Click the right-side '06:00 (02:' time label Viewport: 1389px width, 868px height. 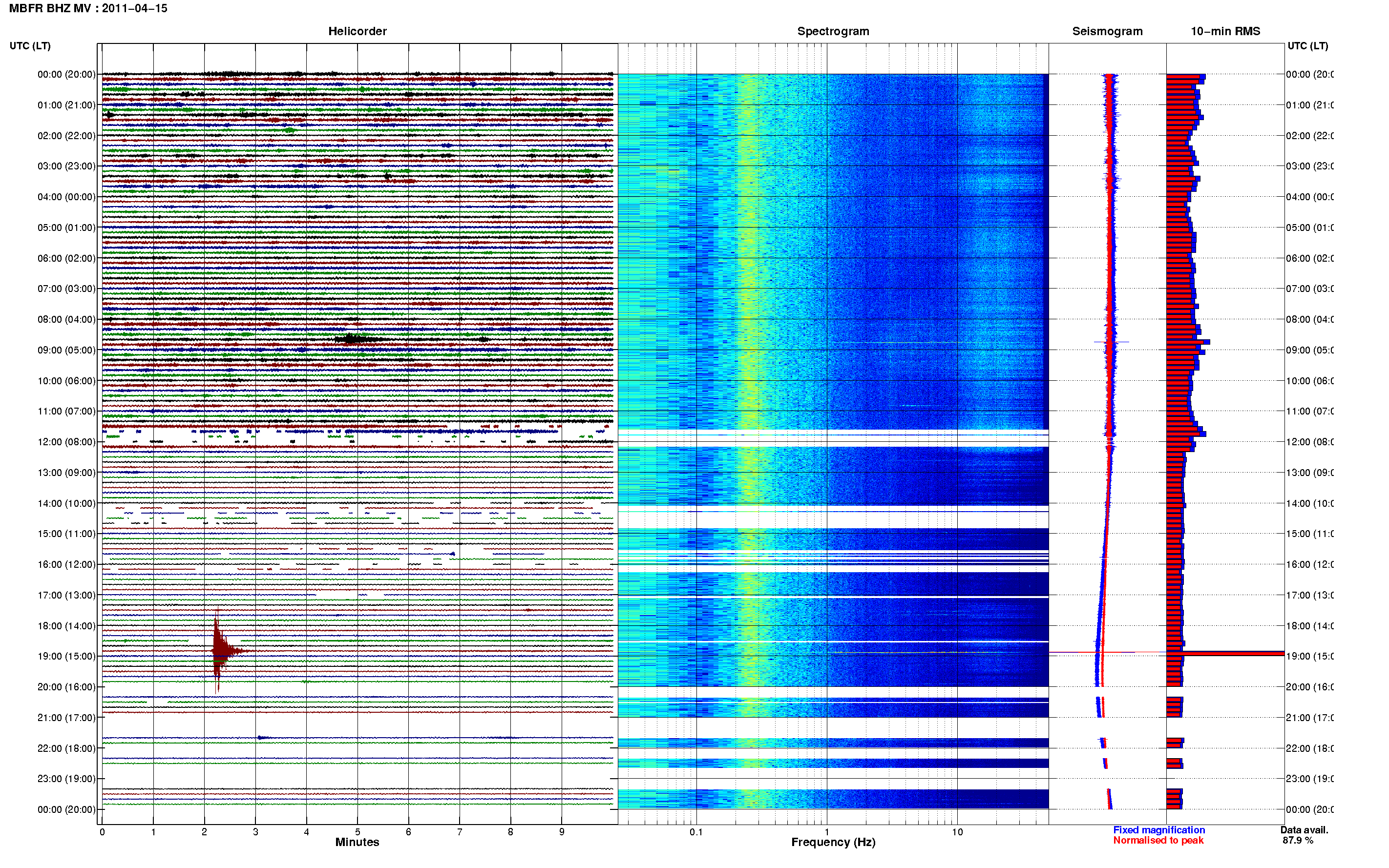pos(1309,258)
